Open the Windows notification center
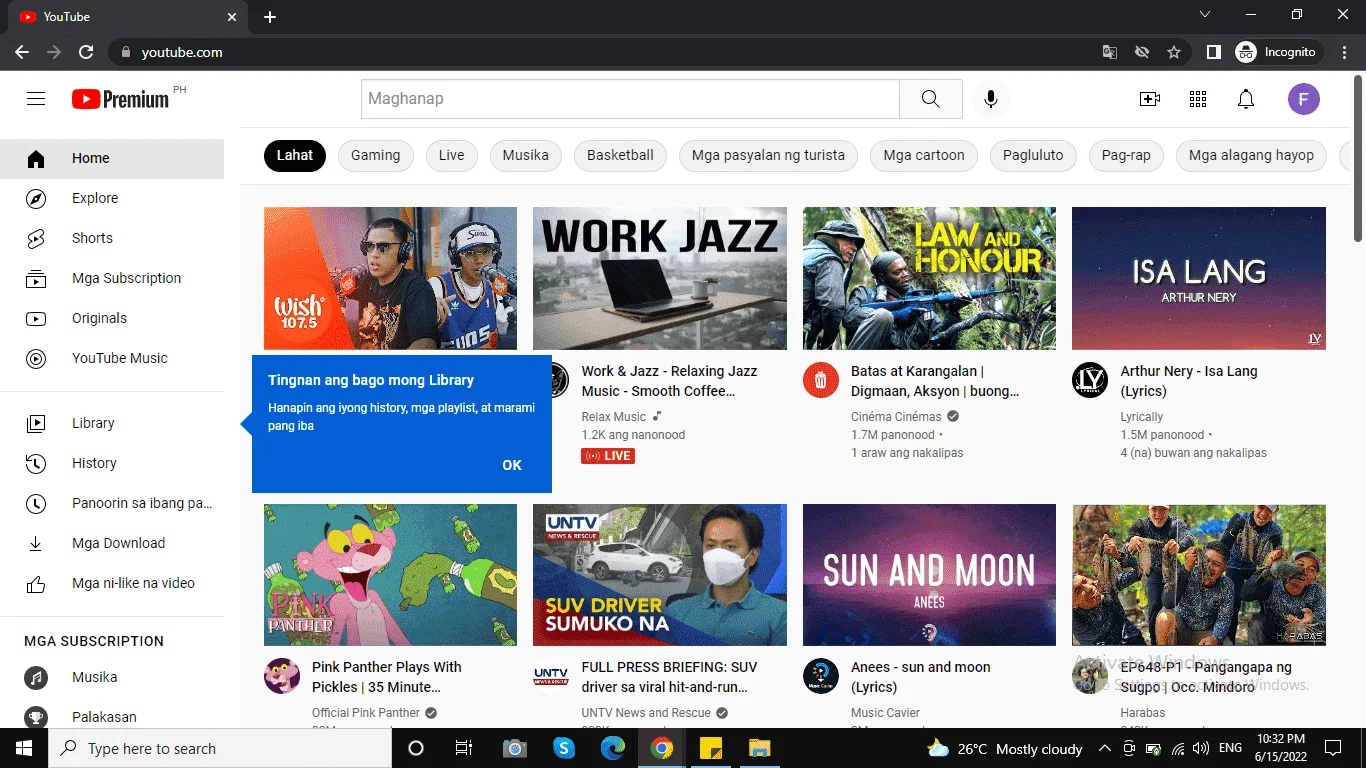This screenshot has height=768, width=1366. click(1333, 748)
